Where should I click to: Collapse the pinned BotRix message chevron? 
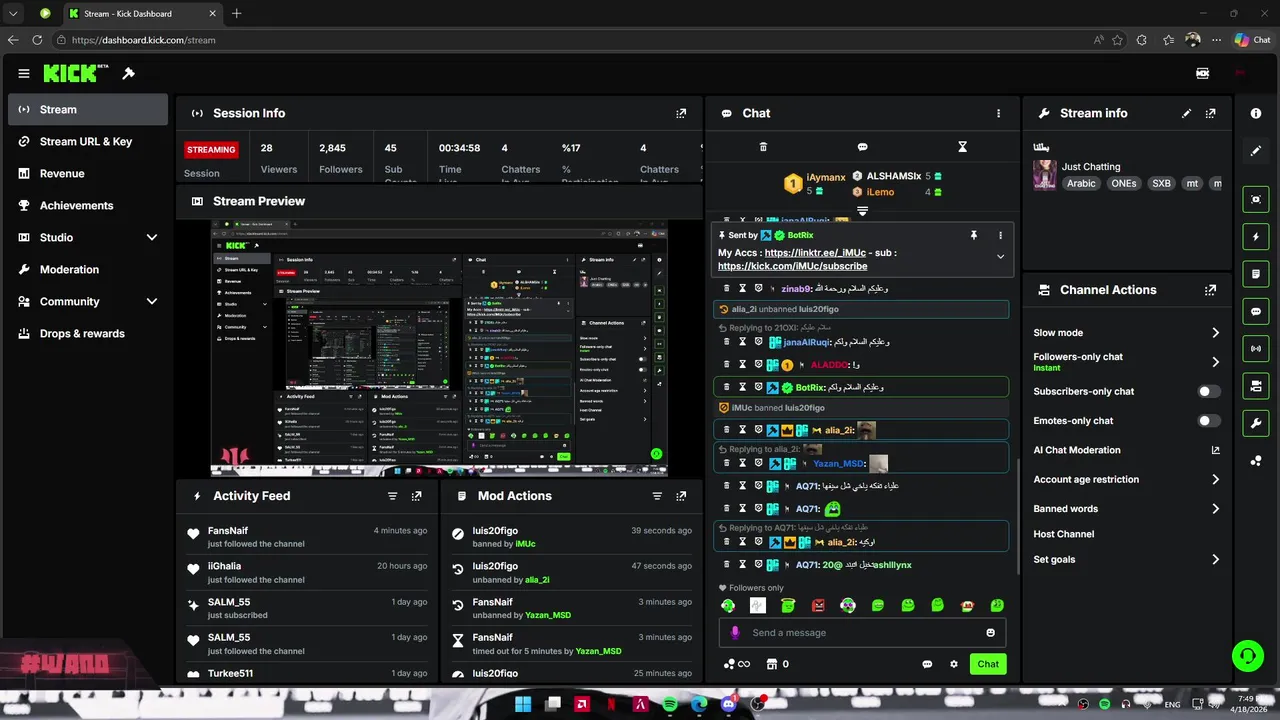click(1000, 257)
